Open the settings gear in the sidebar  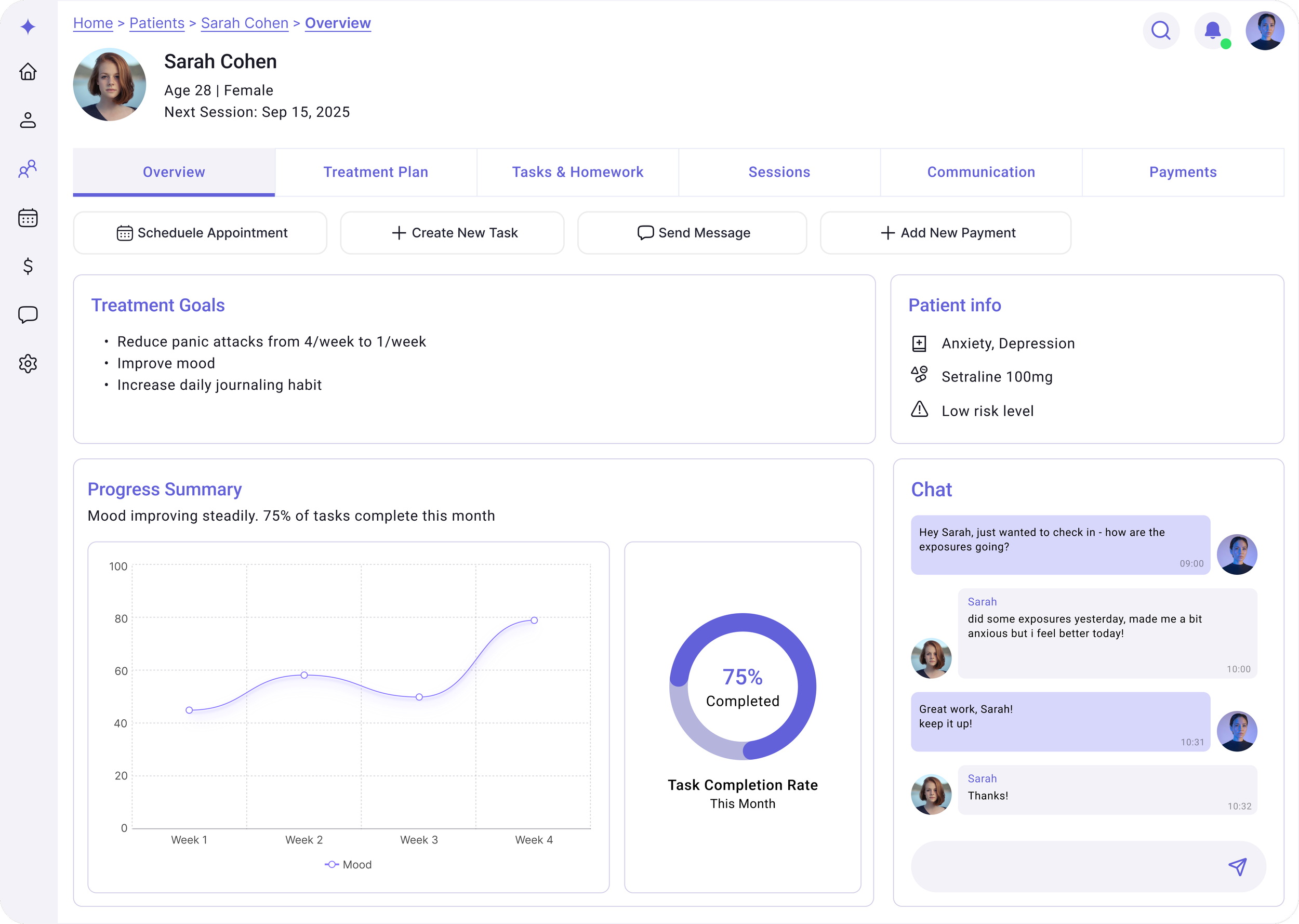[x=28, y=364]
